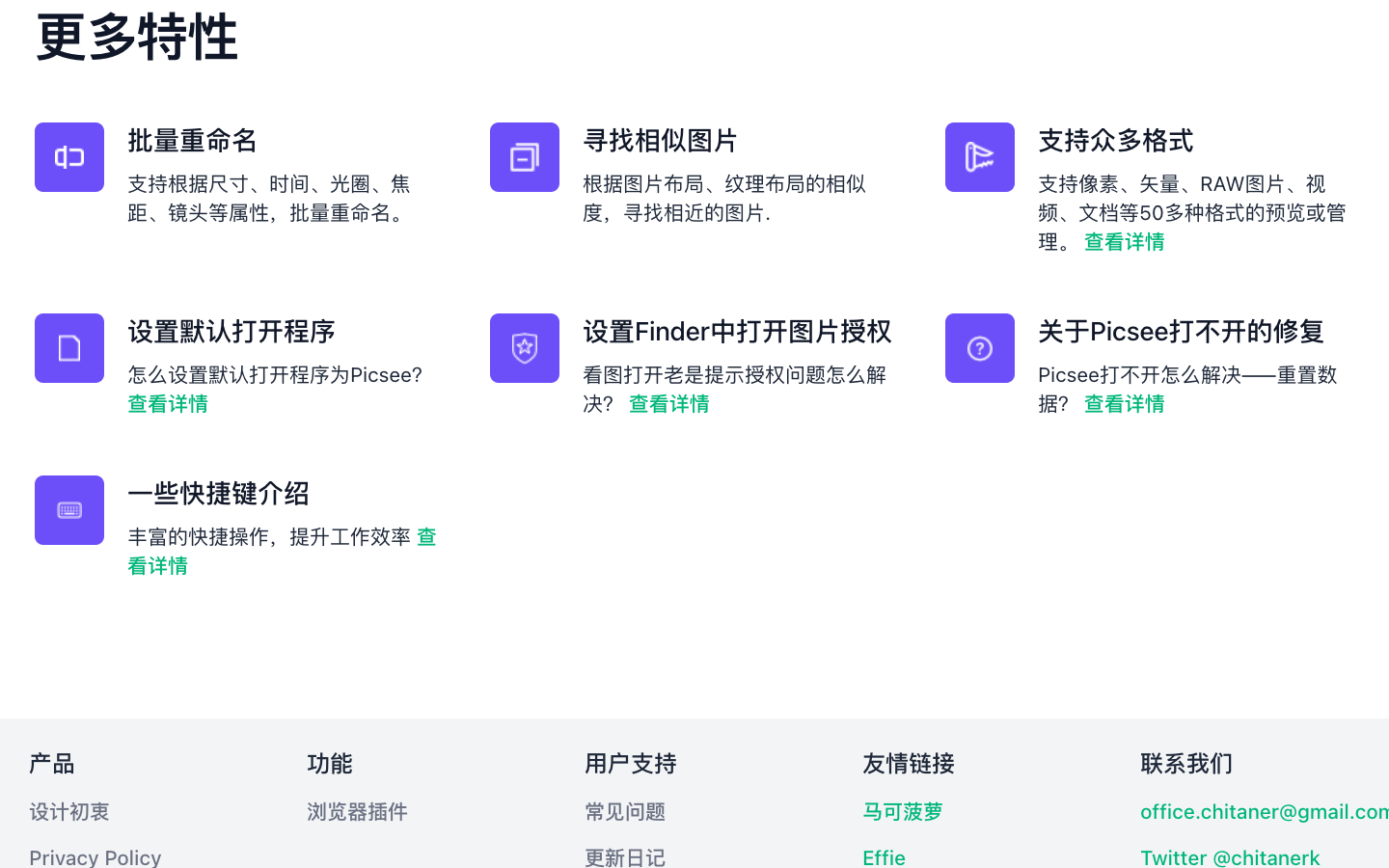This screenshot has width=1389, height=868.
Task: Click the Finder authorization shield icon
Action: point(524,348)
